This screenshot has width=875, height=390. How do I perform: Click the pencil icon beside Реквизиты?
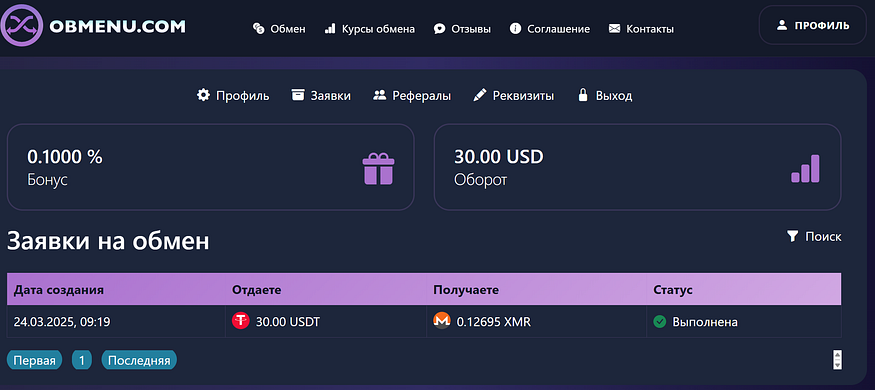coord(479,95)
